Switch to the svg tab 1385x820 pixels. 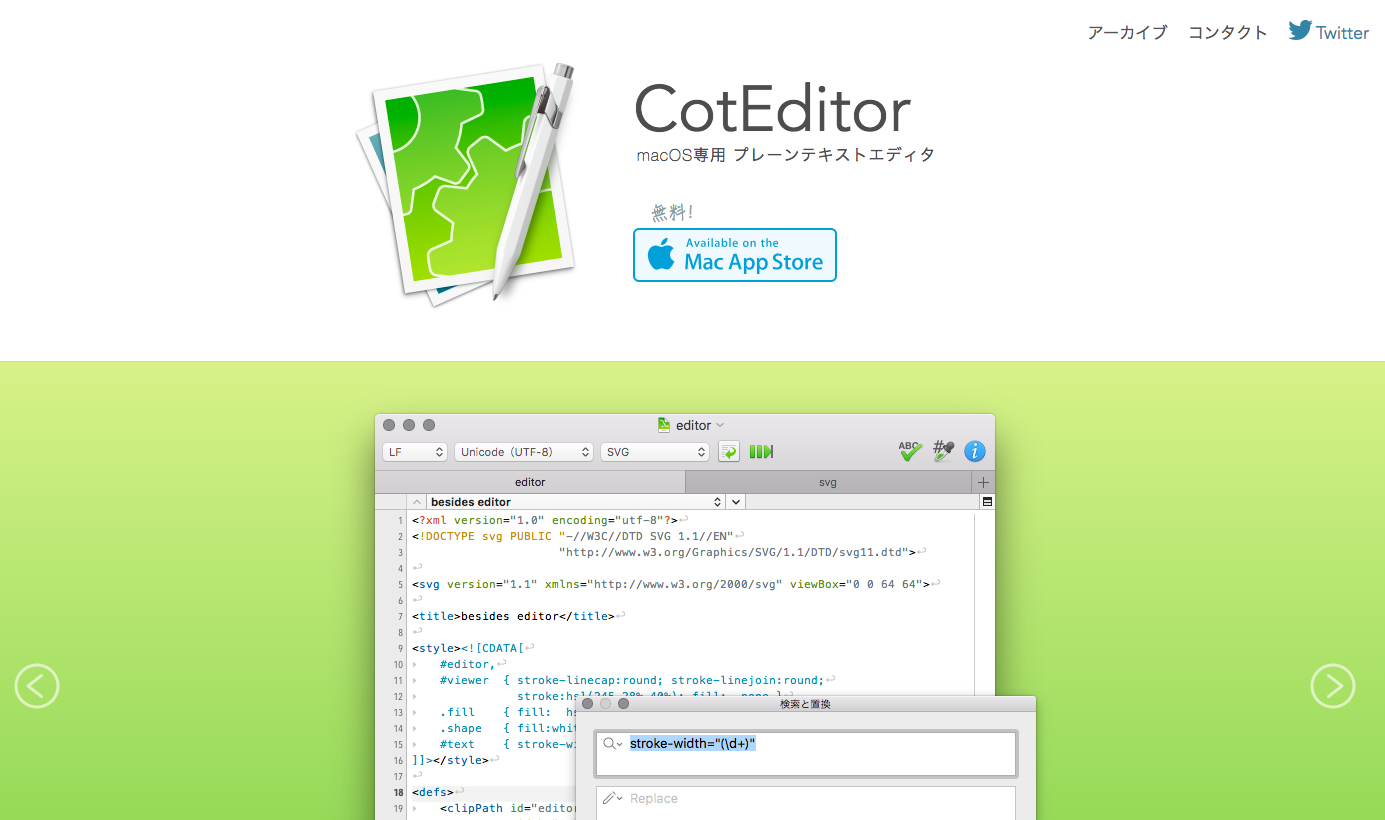pos(828,481)
